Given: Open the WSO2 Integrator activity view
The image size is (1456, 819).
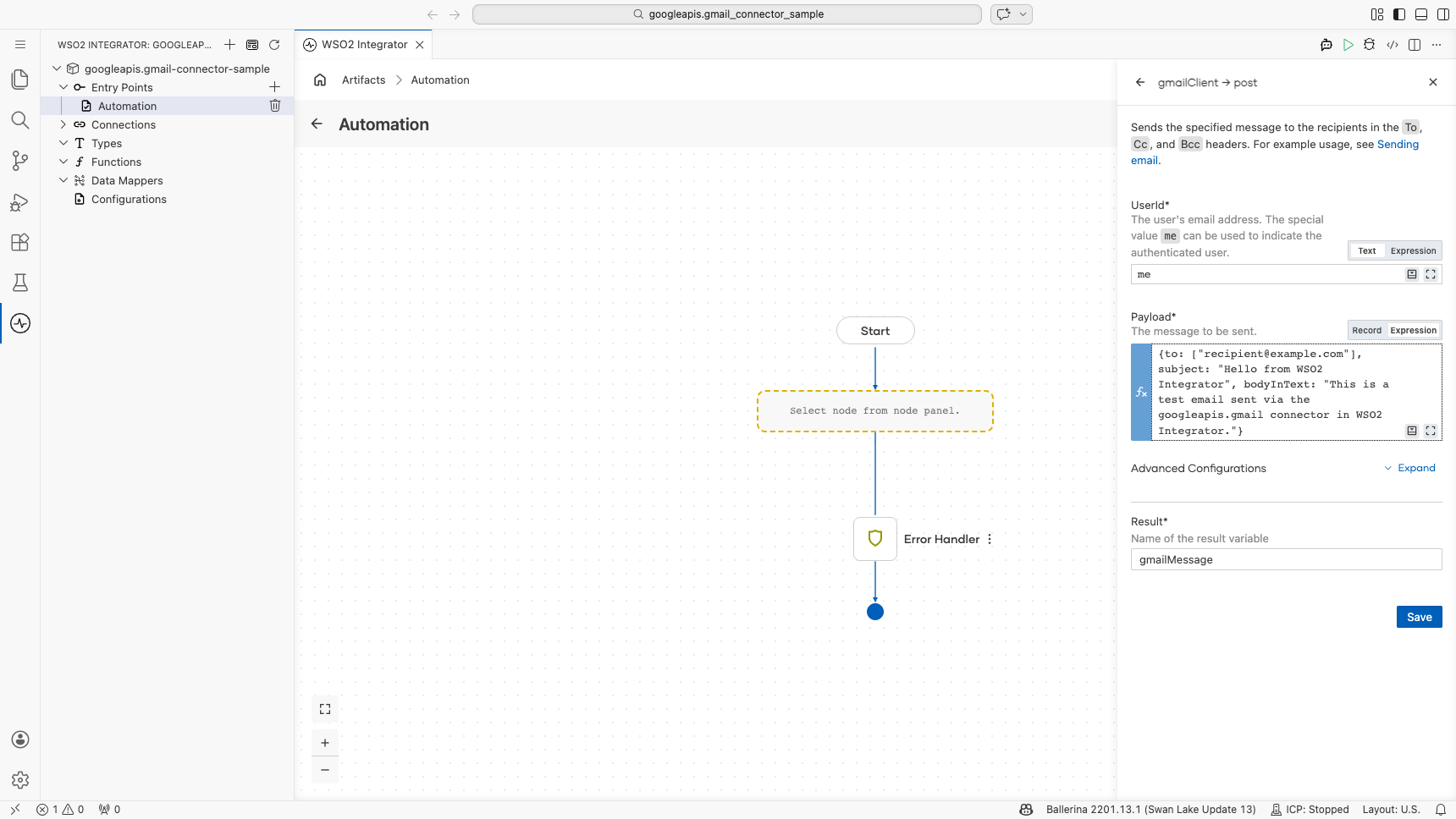Looking at the screenshot, I should [20, 323].
